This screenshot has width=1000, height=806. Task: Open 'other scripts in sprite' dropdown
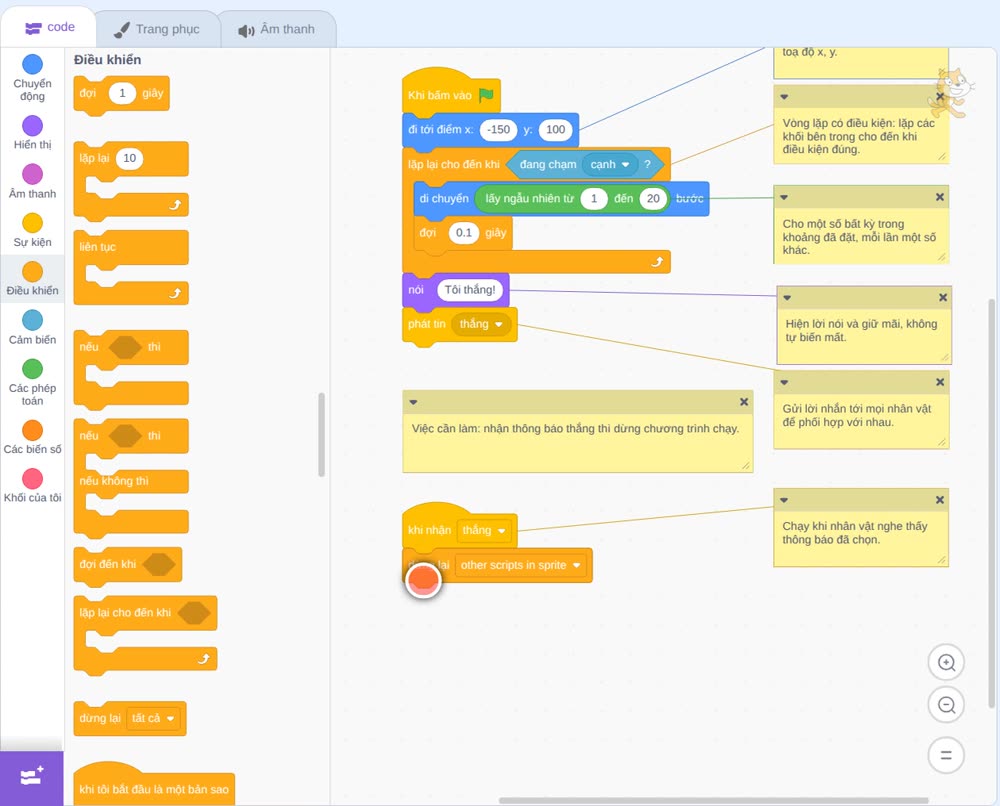pos(520,565)
